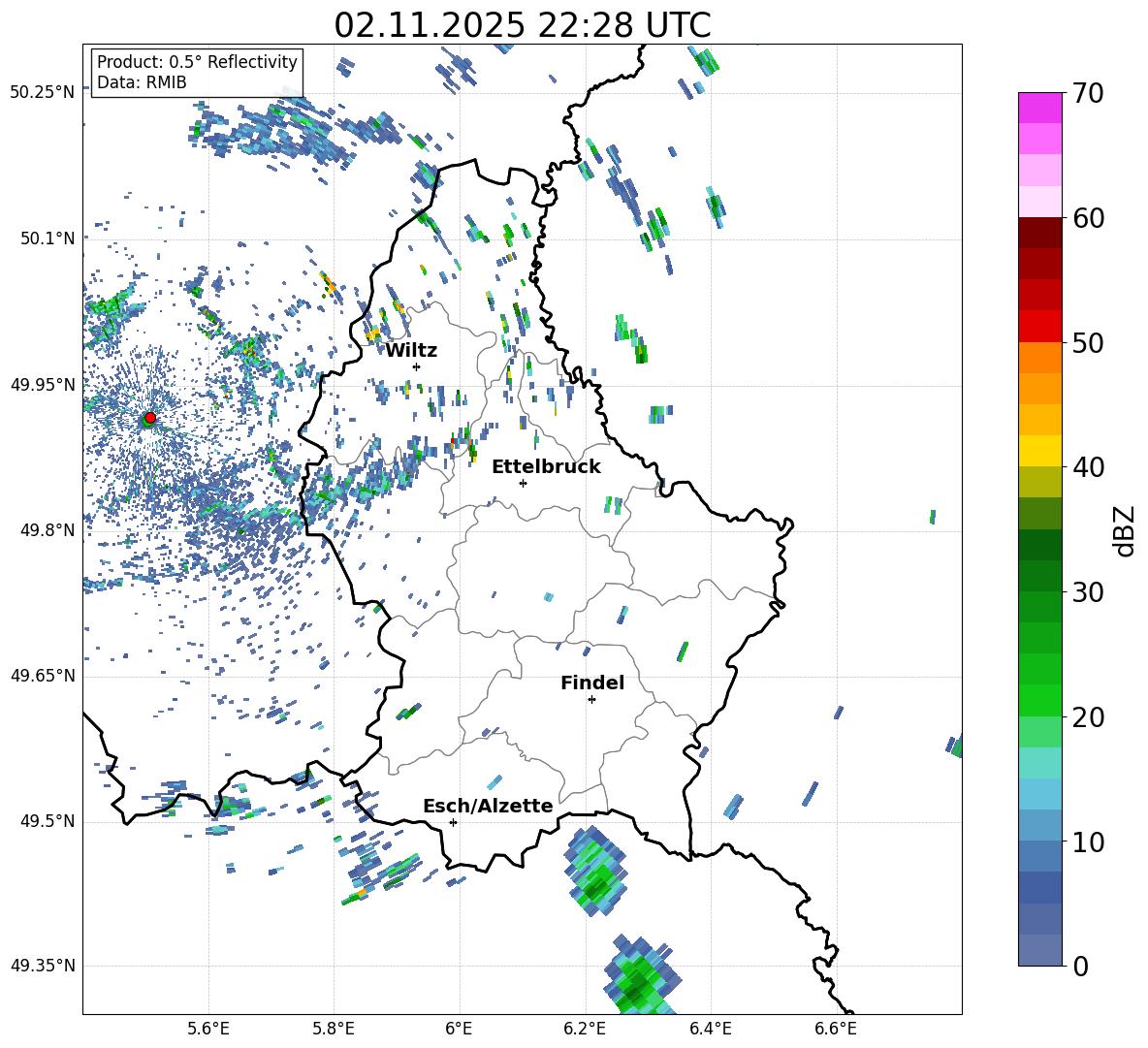Click the 49.5°N latitude label
This screenshot has width=1148, height=1048.
click(47, 820)
